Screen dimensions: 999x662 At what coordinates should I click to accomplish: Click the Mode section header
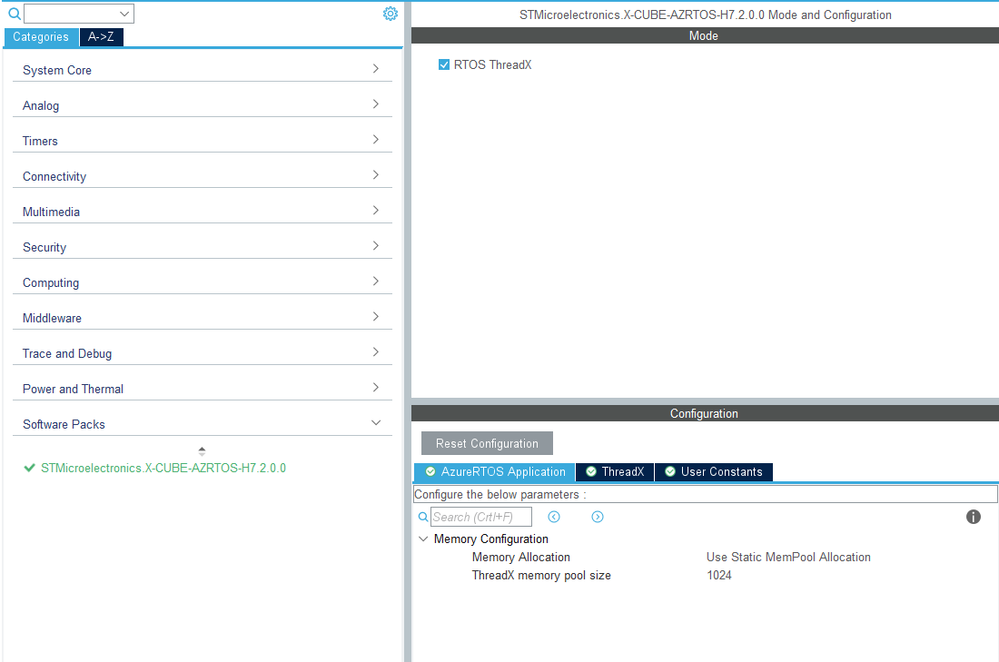[x=705, y=36]
